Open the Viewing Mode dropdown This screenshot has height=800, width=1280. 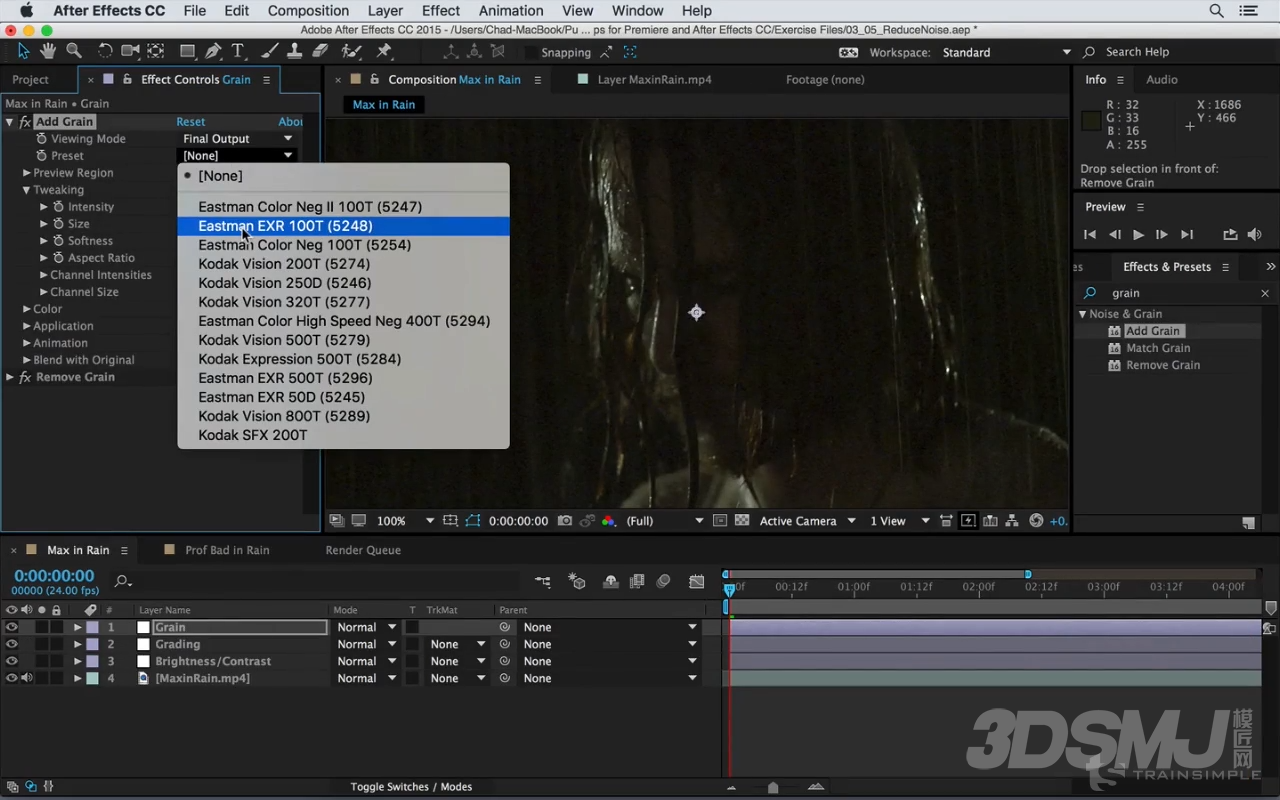[x=237, y=139]
